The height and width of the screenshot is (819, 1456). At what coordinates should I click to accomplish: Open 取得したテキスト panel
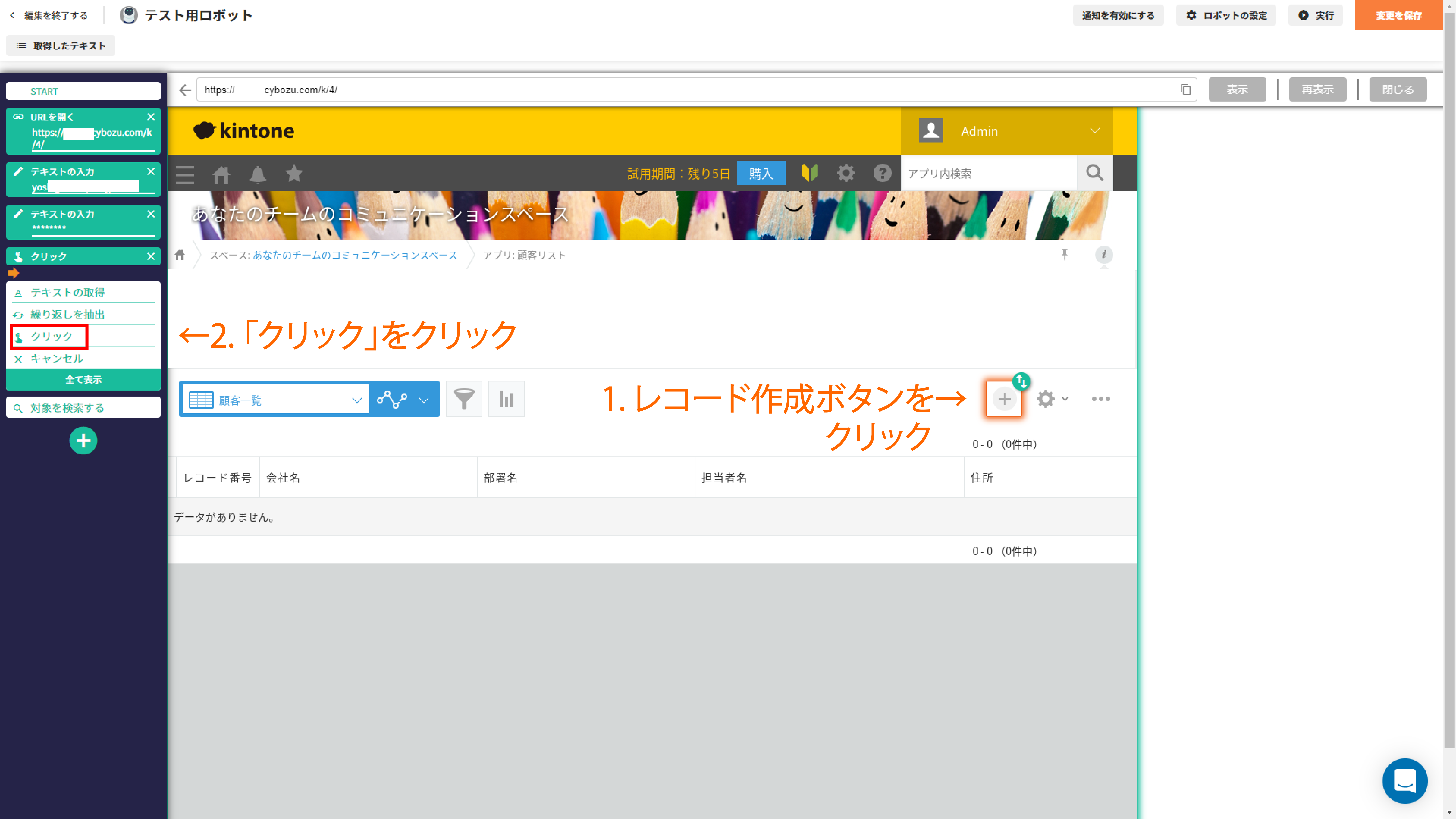pos(60,46)
